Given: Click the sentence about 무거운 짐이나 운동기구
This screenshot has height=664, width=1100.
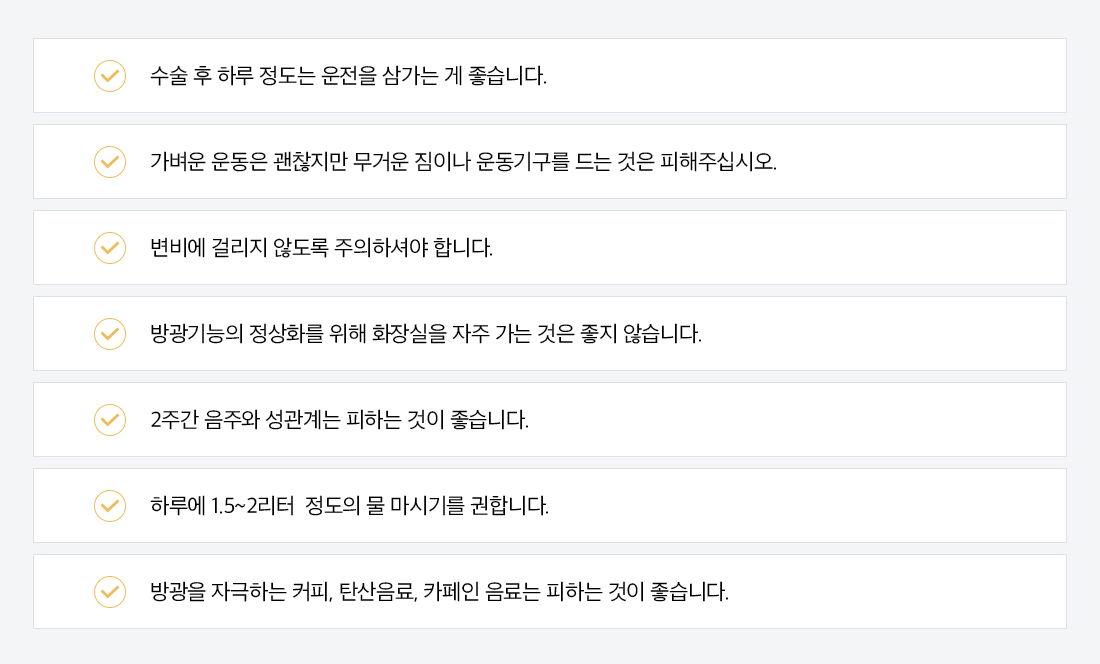Looking at the screenshot, I should (463, 162).
